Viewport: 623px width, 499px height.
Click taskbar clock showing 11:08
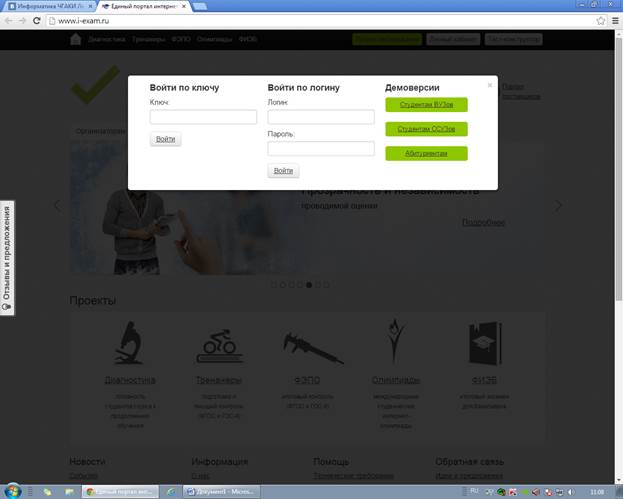pos(597,492)
